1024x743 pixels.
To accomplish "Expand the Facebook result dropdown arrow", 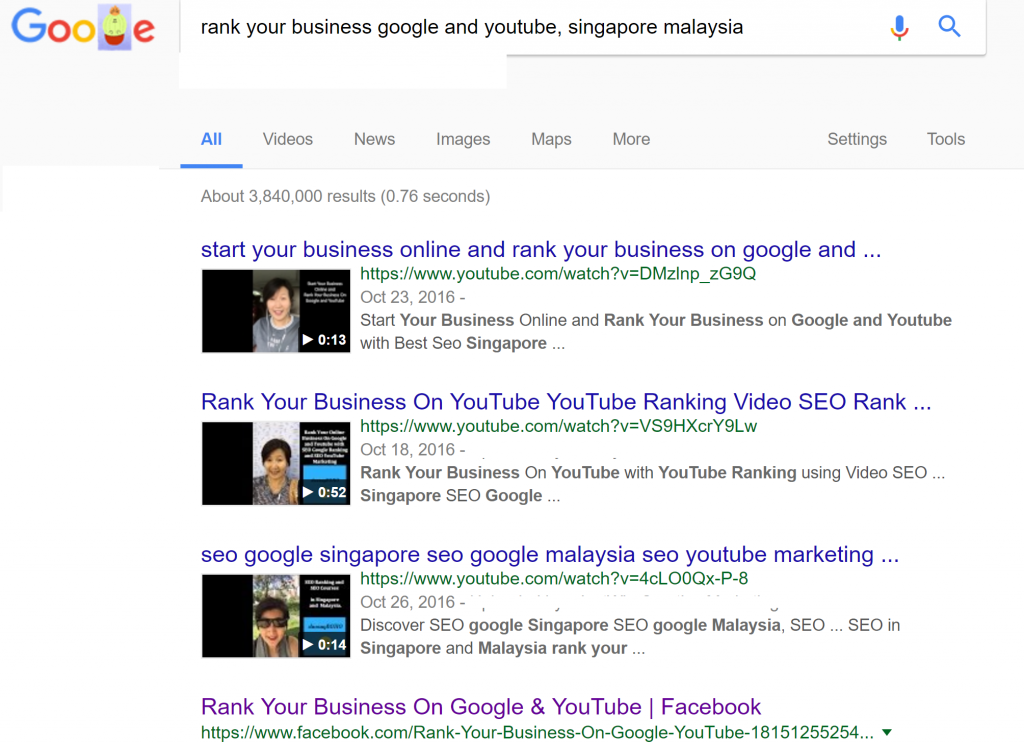I will (886, 733).
